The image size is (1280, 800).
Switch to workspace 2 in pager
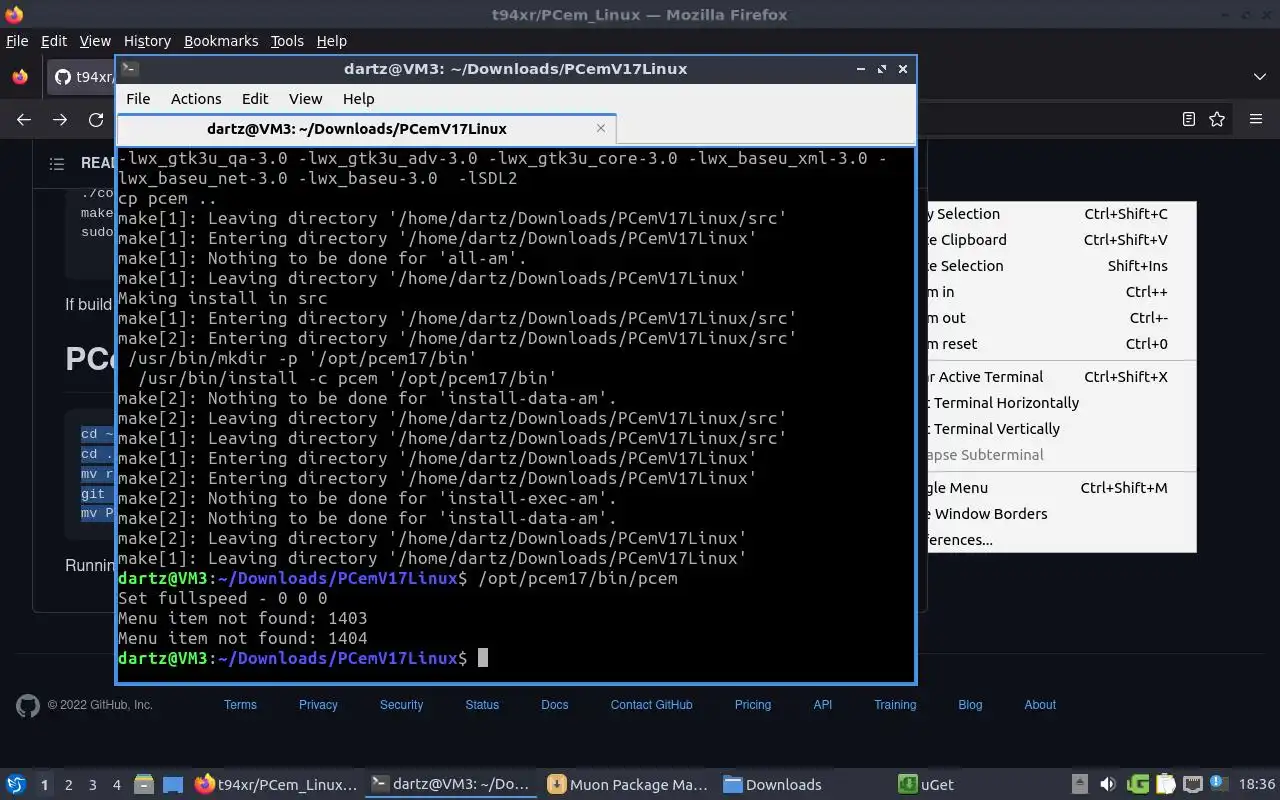tap(68, 785)
